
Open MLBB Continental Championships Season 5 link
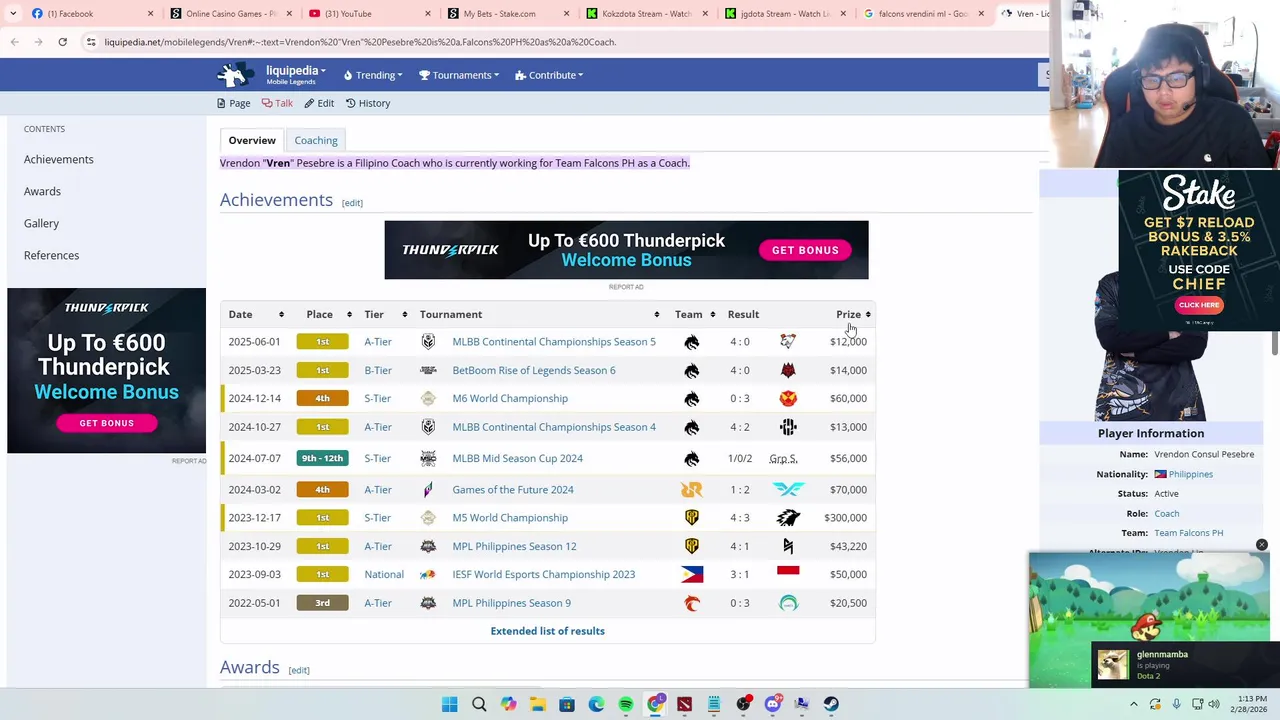tap(554, 342)
